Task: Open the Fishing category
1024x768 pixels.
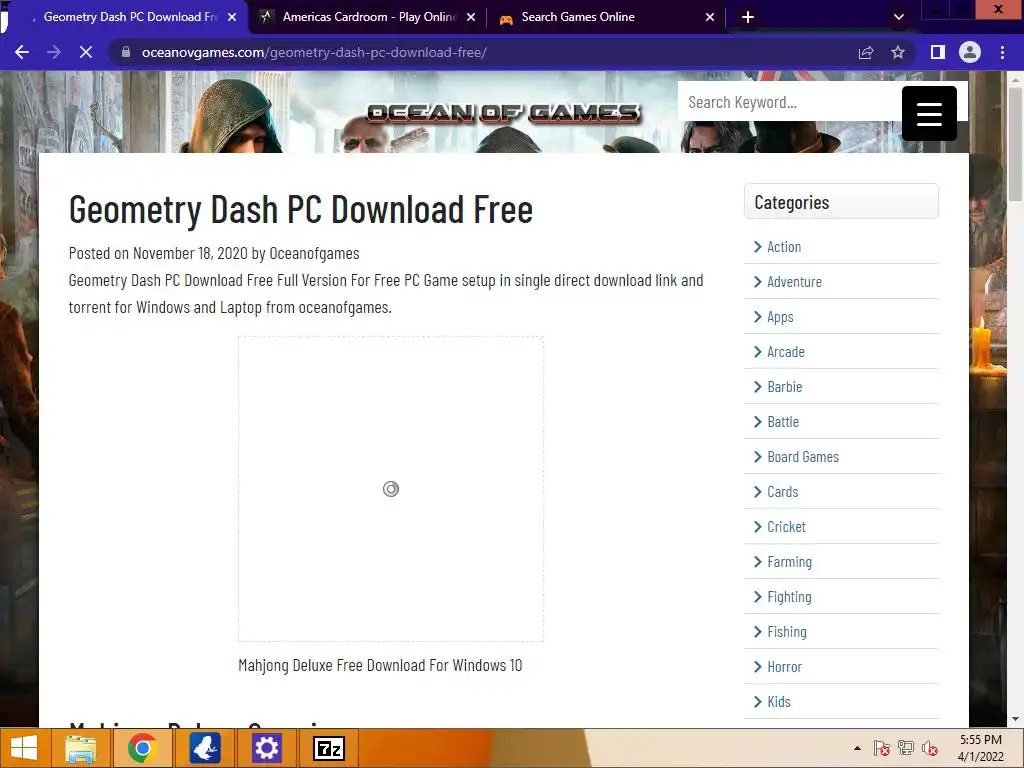Action: pos(787,632)
